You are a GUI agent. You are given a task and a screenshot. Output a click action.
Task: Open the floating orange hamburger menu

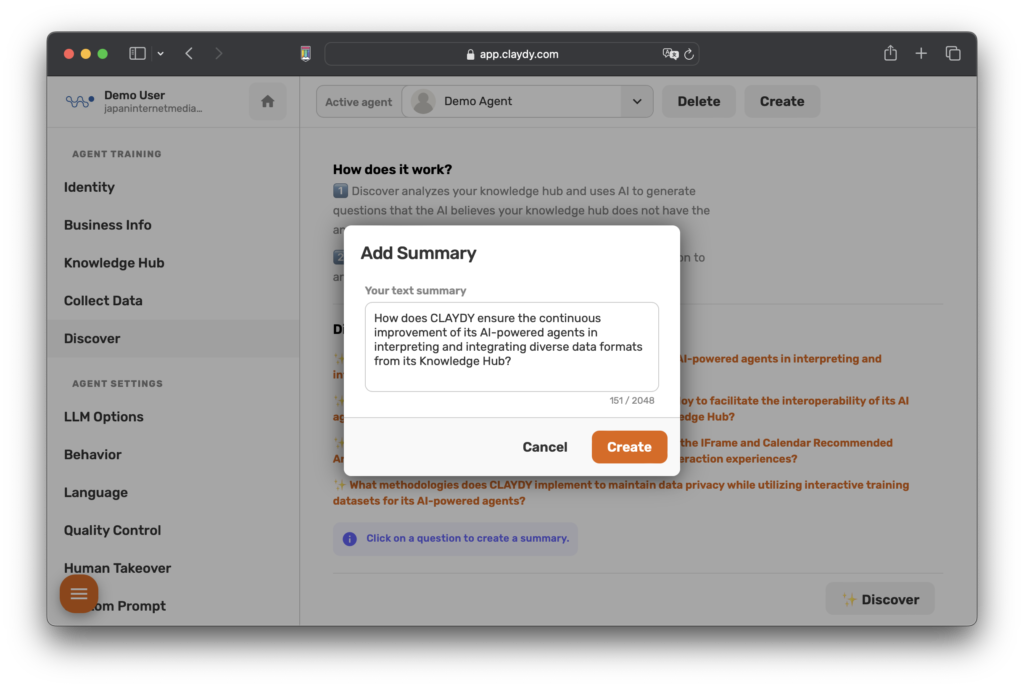coord(79,594)
